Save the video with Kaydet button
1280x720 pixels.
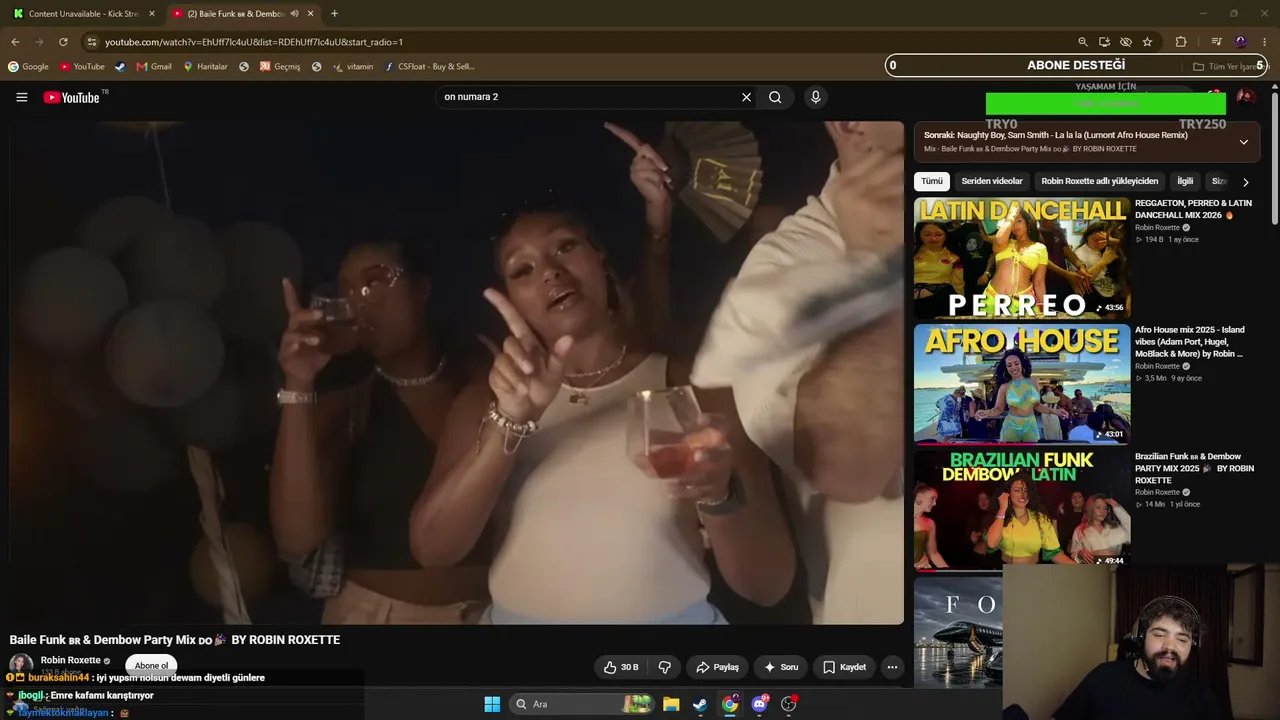click(844, 667)
